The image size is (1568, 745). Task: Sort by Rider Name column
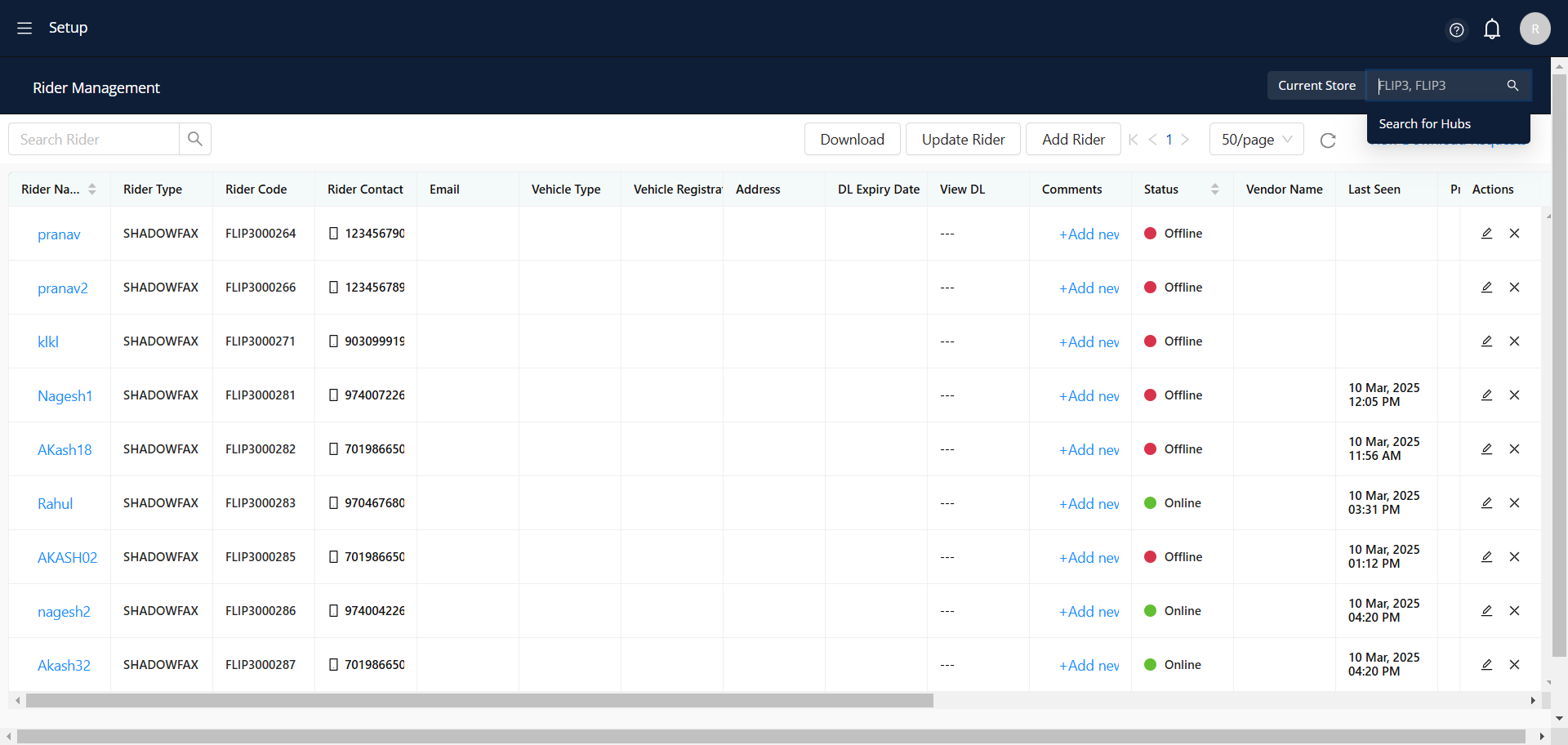(x=92, y=189)
